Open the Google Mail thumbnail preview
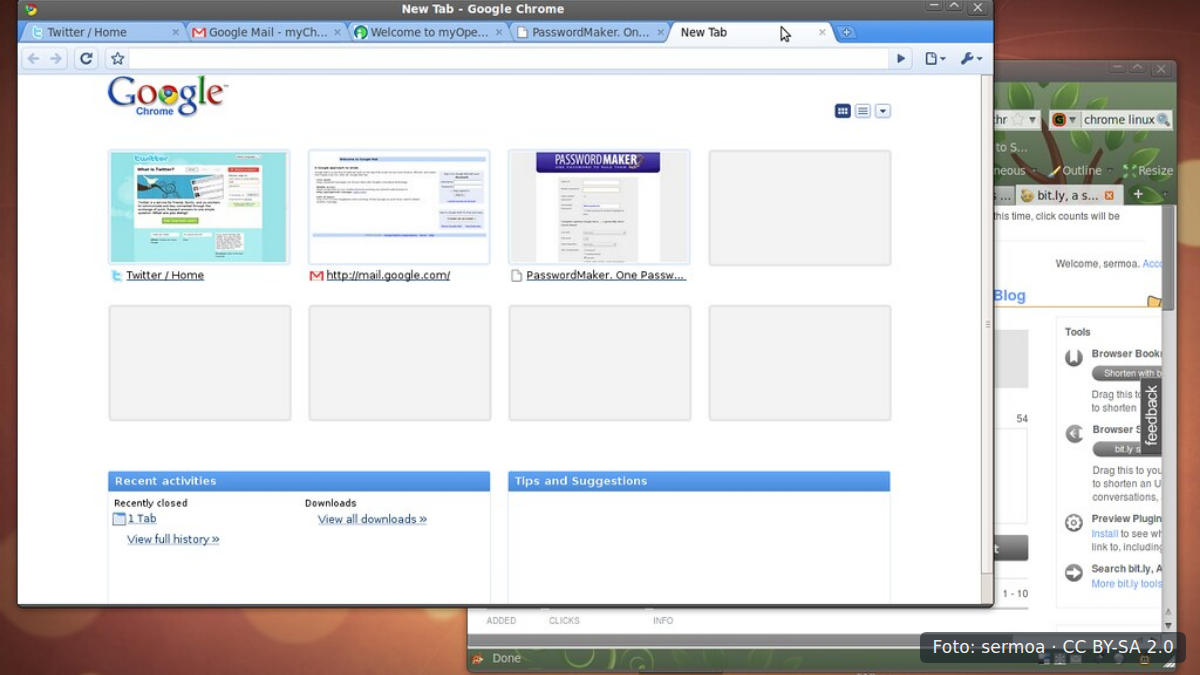The image size is (1200, 675). pos(399,207)
